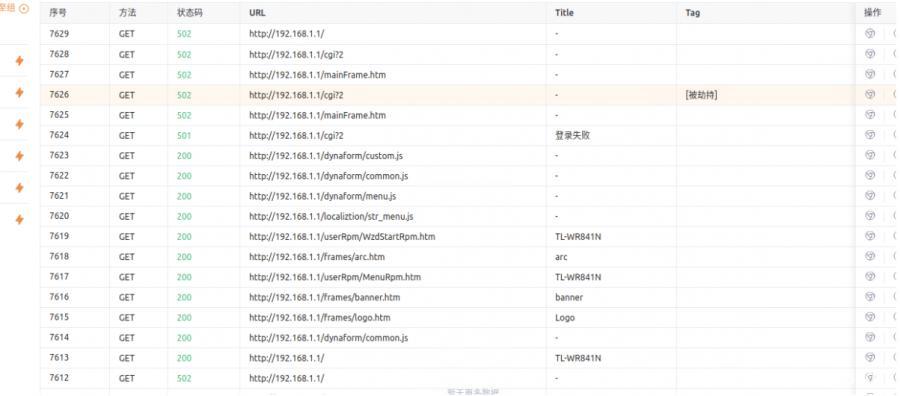Select the 登录失败 title in row 7624
Image resolution: width=900 pixels, height=396 pixels.
click(x=572, y=135)
